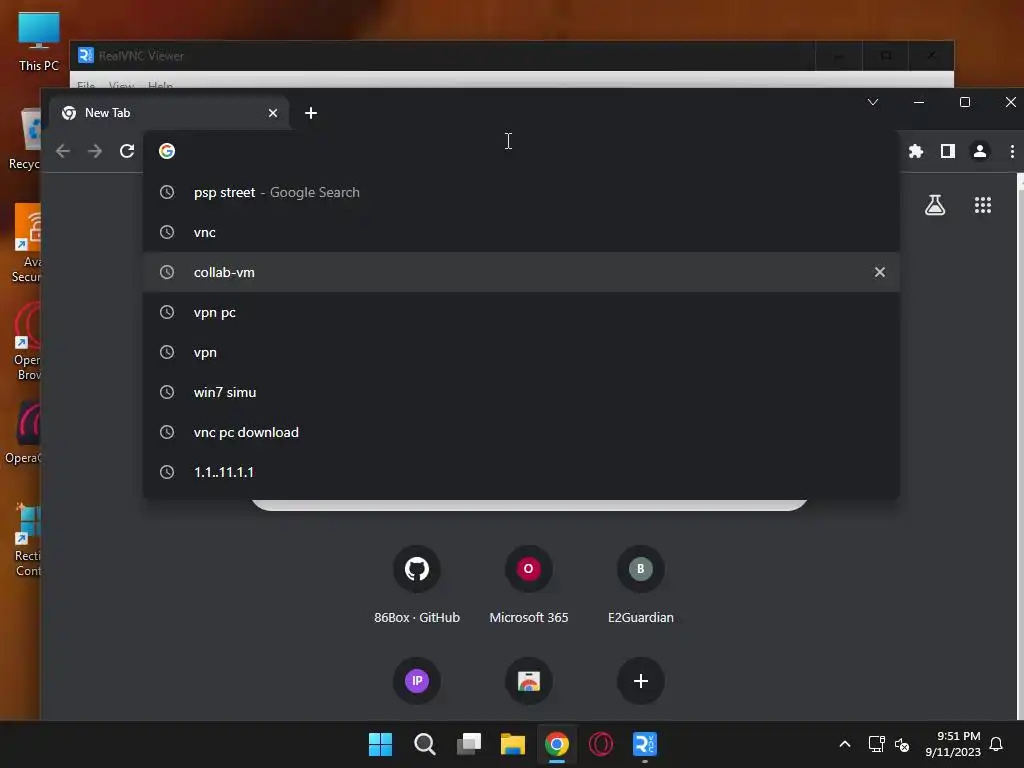Click the Google icon in address bar

pyautogui.click(x=167, y=151)
